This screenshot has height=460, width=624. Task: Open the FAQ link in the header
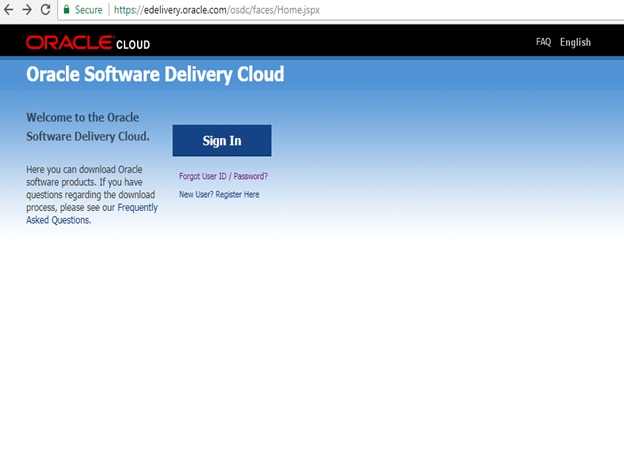click(543, 42)
